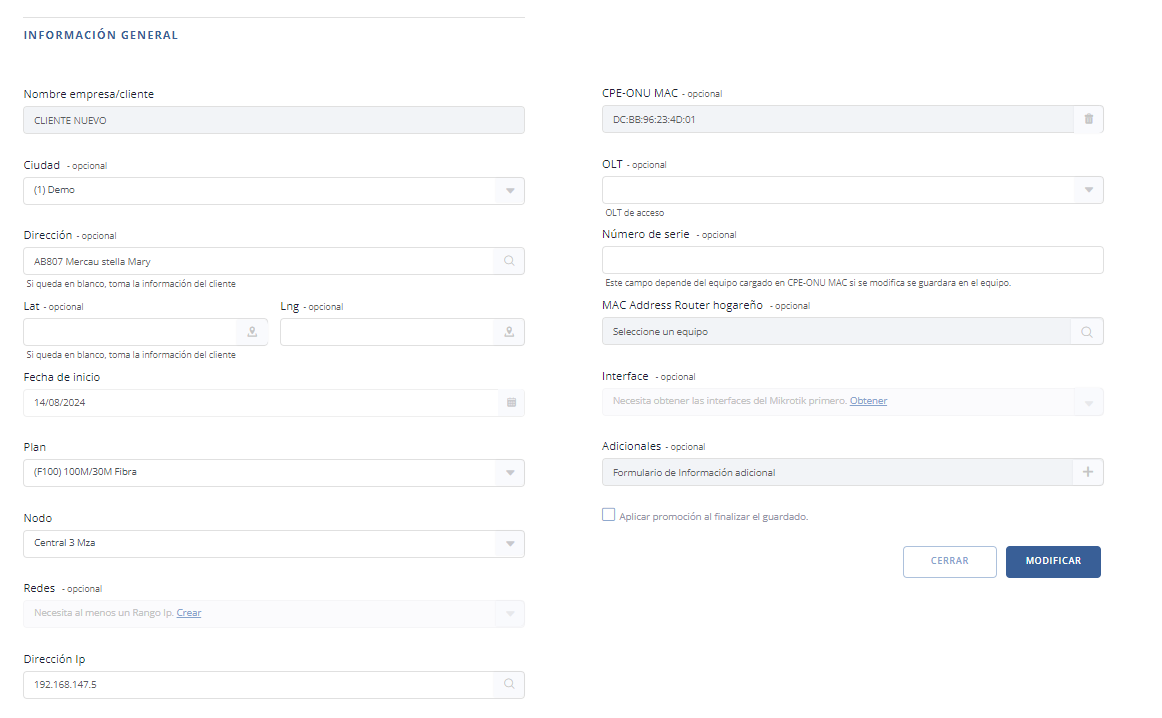1162x718 pixels.
Task: Click search icon in MAC Address Router field
Action: 1087,332
